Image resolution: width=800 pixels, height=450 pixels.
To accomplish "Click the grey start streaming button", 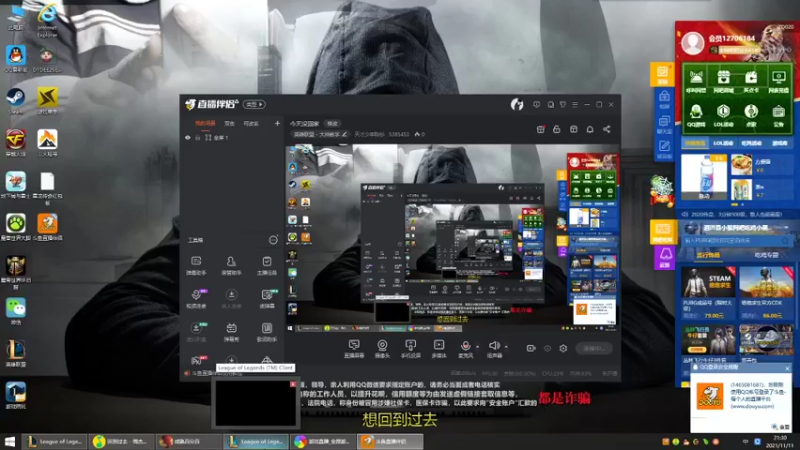I will tap(594, 348).
